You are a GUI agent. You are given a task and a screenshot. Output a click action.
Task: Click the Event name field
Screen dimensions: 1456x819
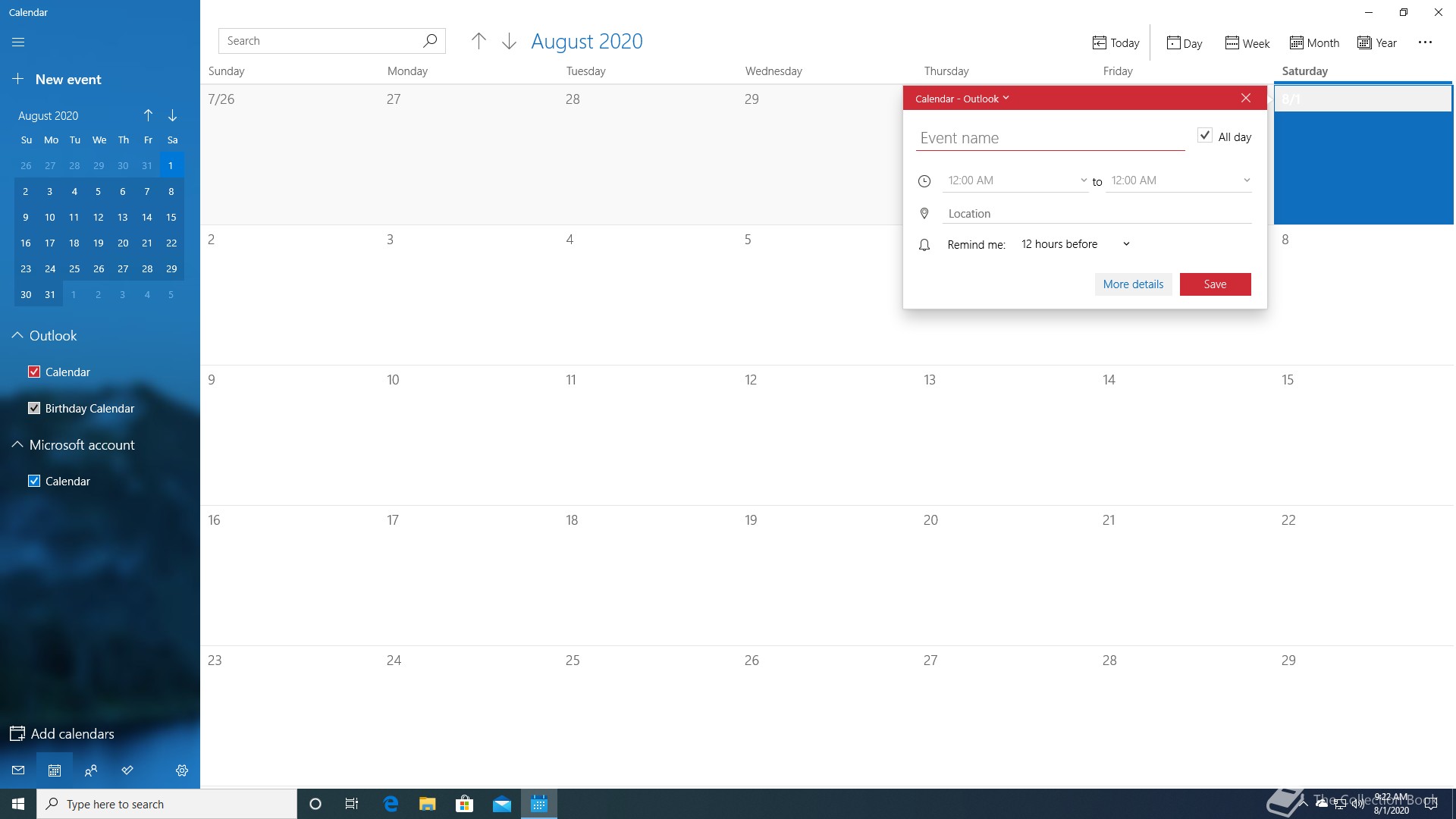tap(1050, 138)
